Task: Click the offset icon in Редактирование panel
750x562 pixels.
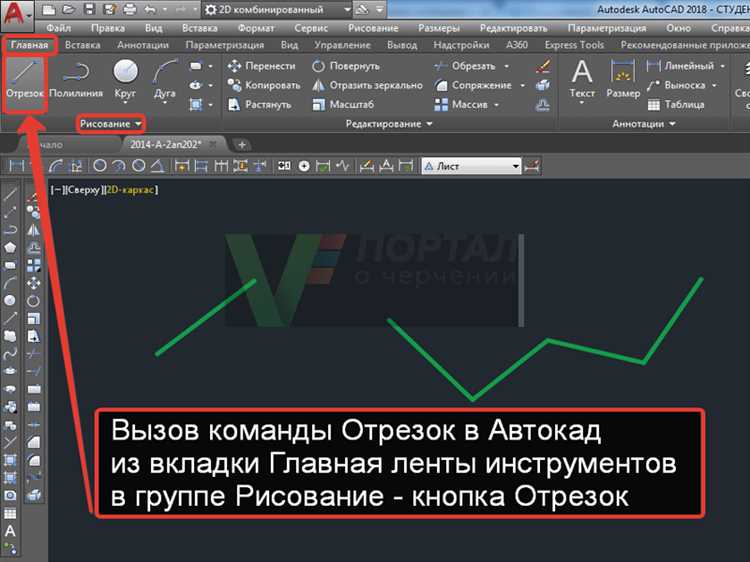Action: point(542,104)
